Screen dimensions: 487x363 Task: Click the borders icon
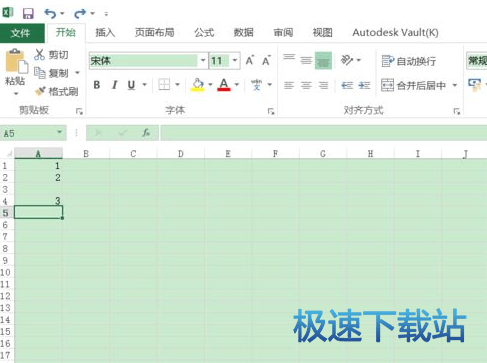164,85
